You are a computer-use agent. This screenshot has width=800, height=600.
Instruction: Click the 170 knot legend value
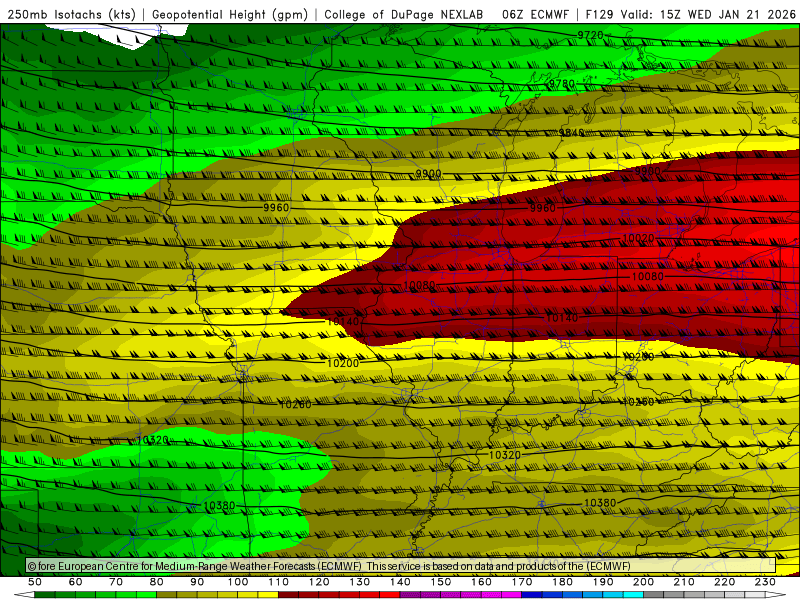[522, 582]
